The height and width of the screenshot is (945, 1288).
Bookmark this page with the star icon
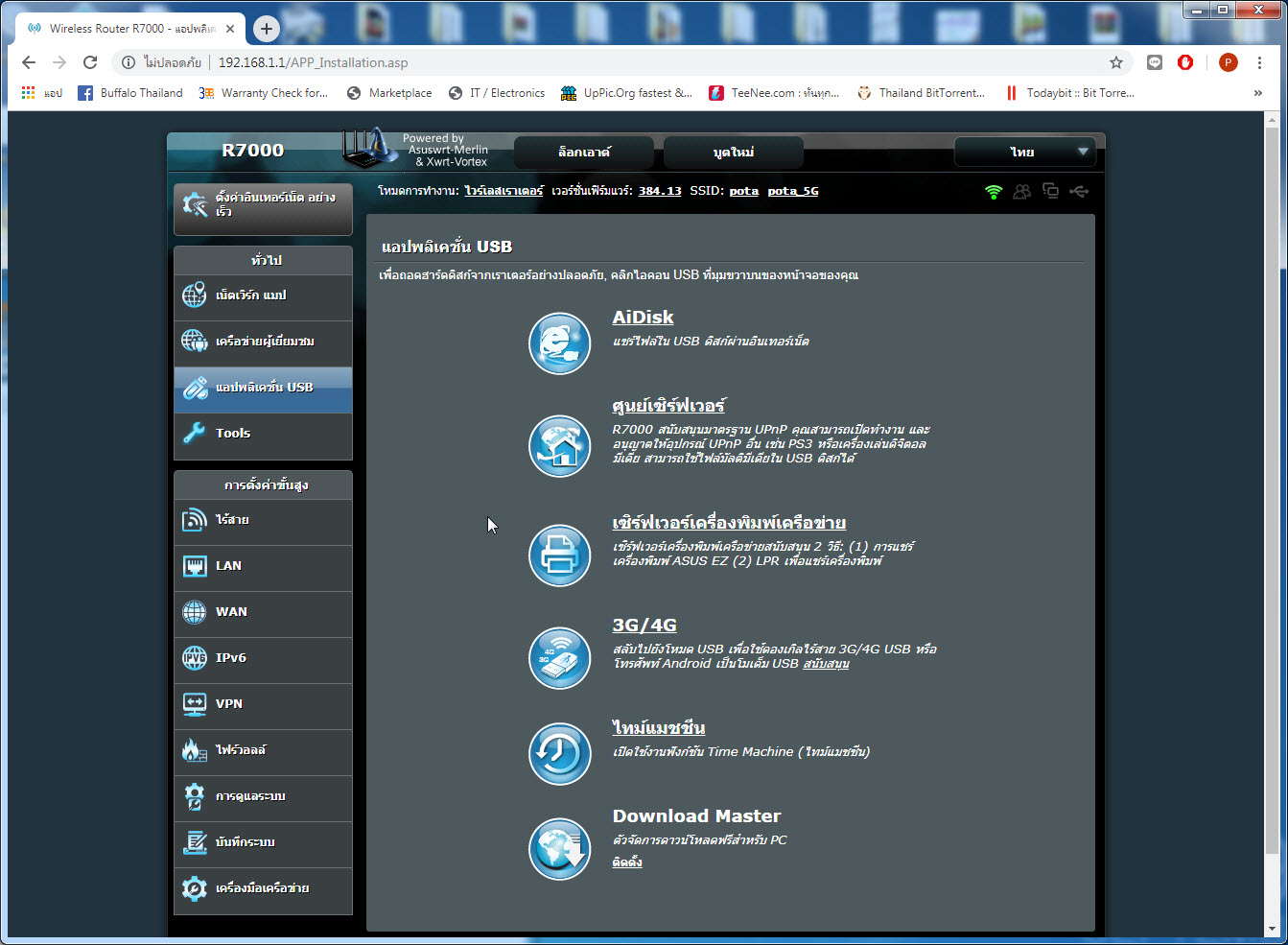1116,62
